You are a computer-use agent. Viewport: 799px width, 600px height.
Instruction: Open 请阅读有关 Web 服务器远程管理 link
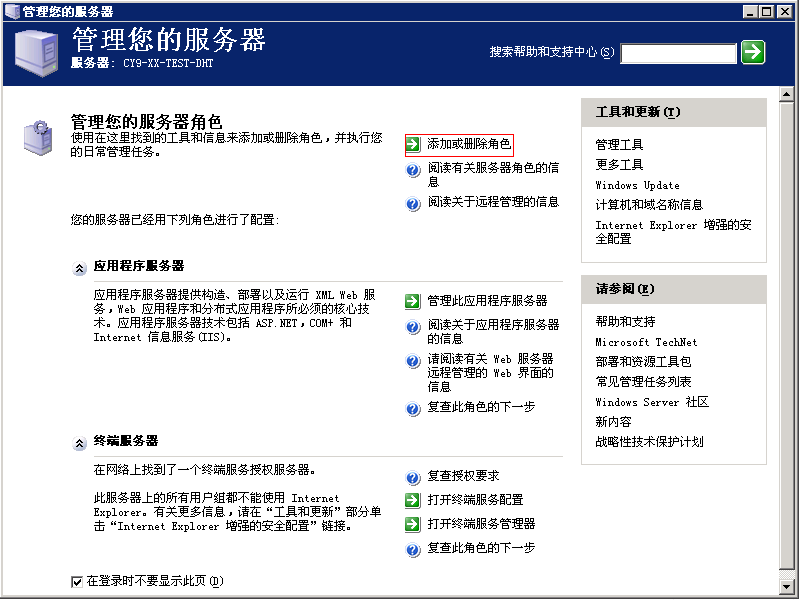tap(490, 373)
